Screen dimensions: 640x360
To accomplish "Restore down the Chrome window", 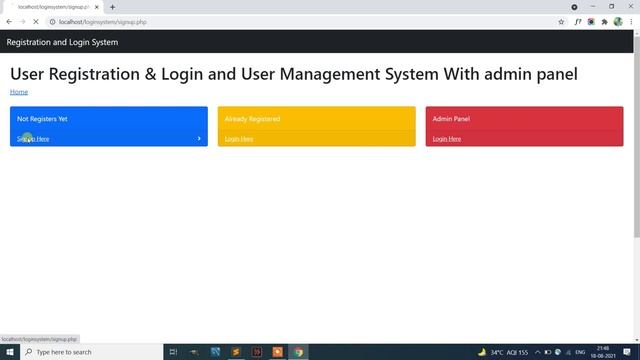I will (611, 7).
